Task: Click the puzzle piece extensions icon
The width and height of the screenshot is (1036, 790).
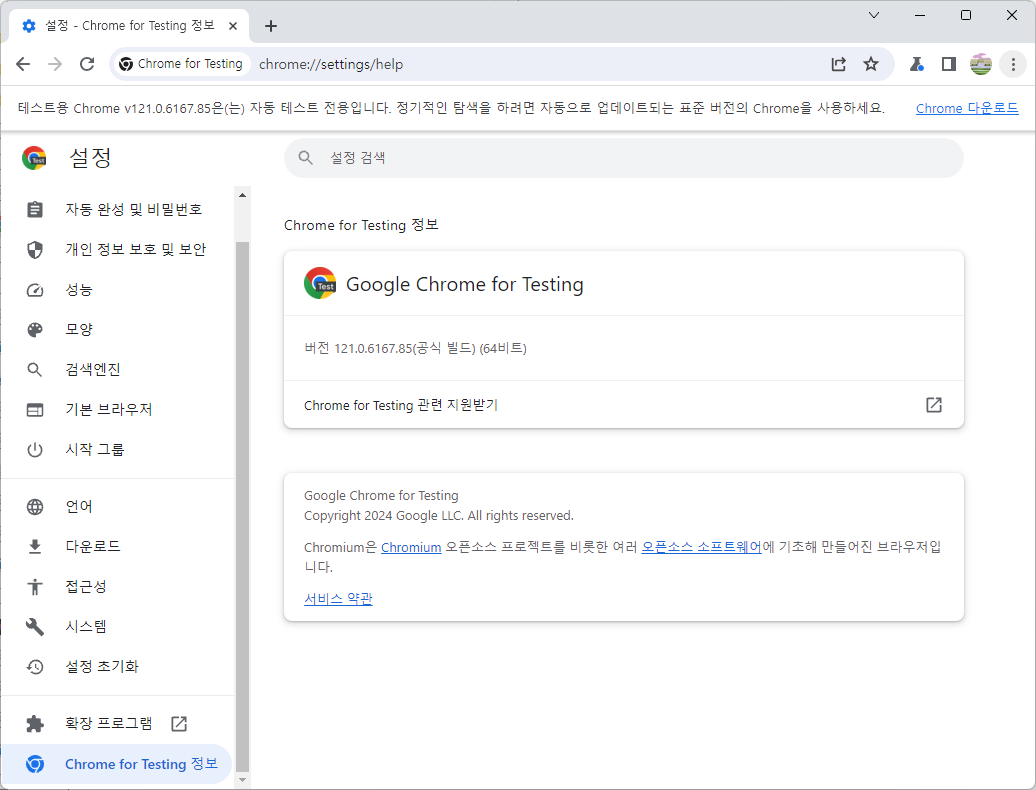Action: click(x=35, y=724)
